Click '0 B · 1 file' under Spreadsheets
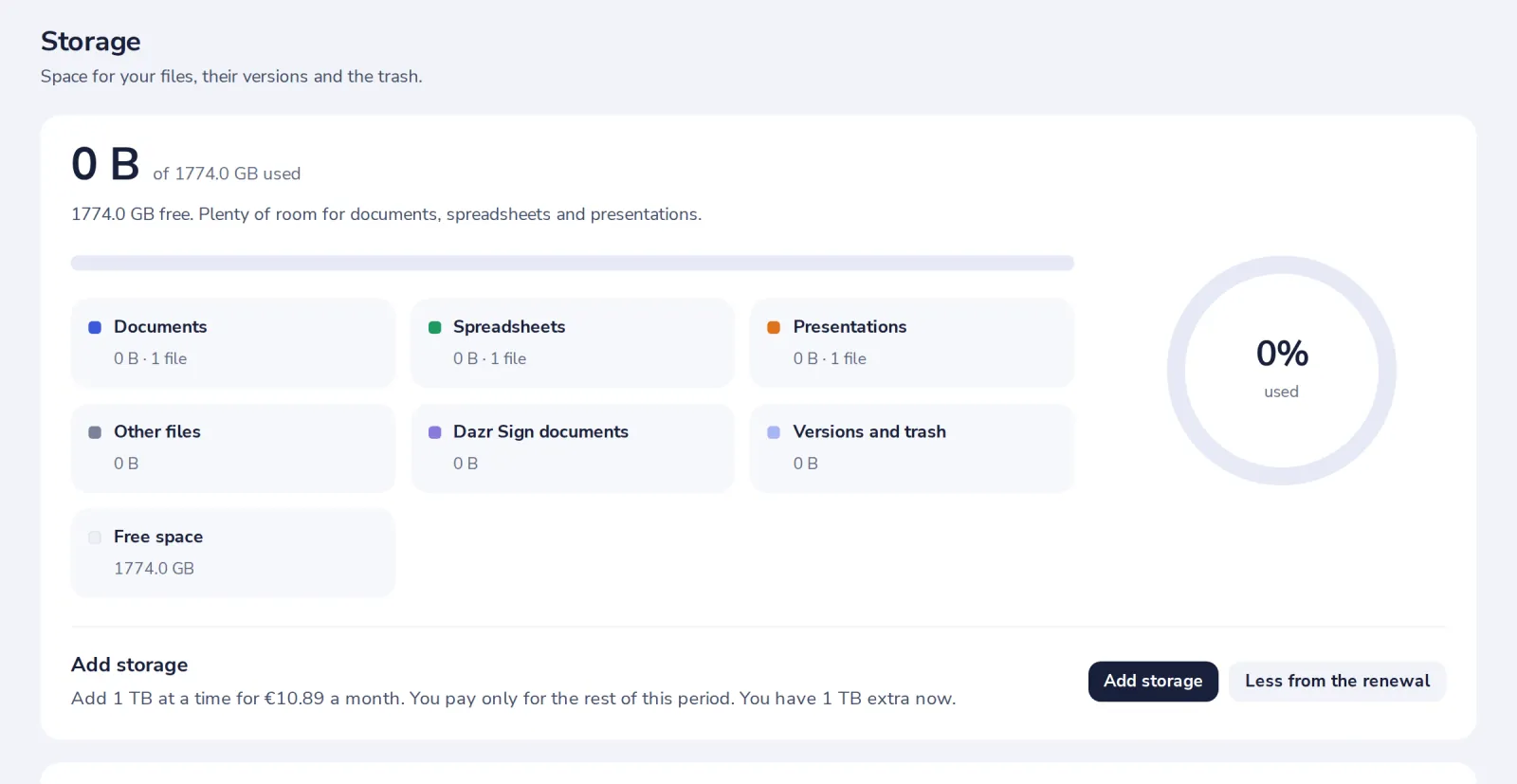Image resolution: width=1517 pixels, height=784 pixels. pos(489,358)
